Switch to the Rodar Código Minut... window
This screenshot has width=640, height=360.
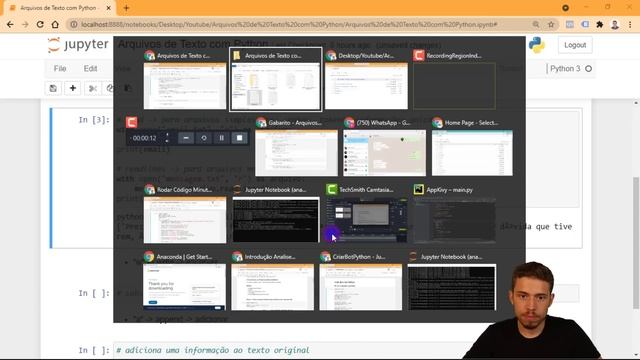pyautogui.click(x=184, y=220)
